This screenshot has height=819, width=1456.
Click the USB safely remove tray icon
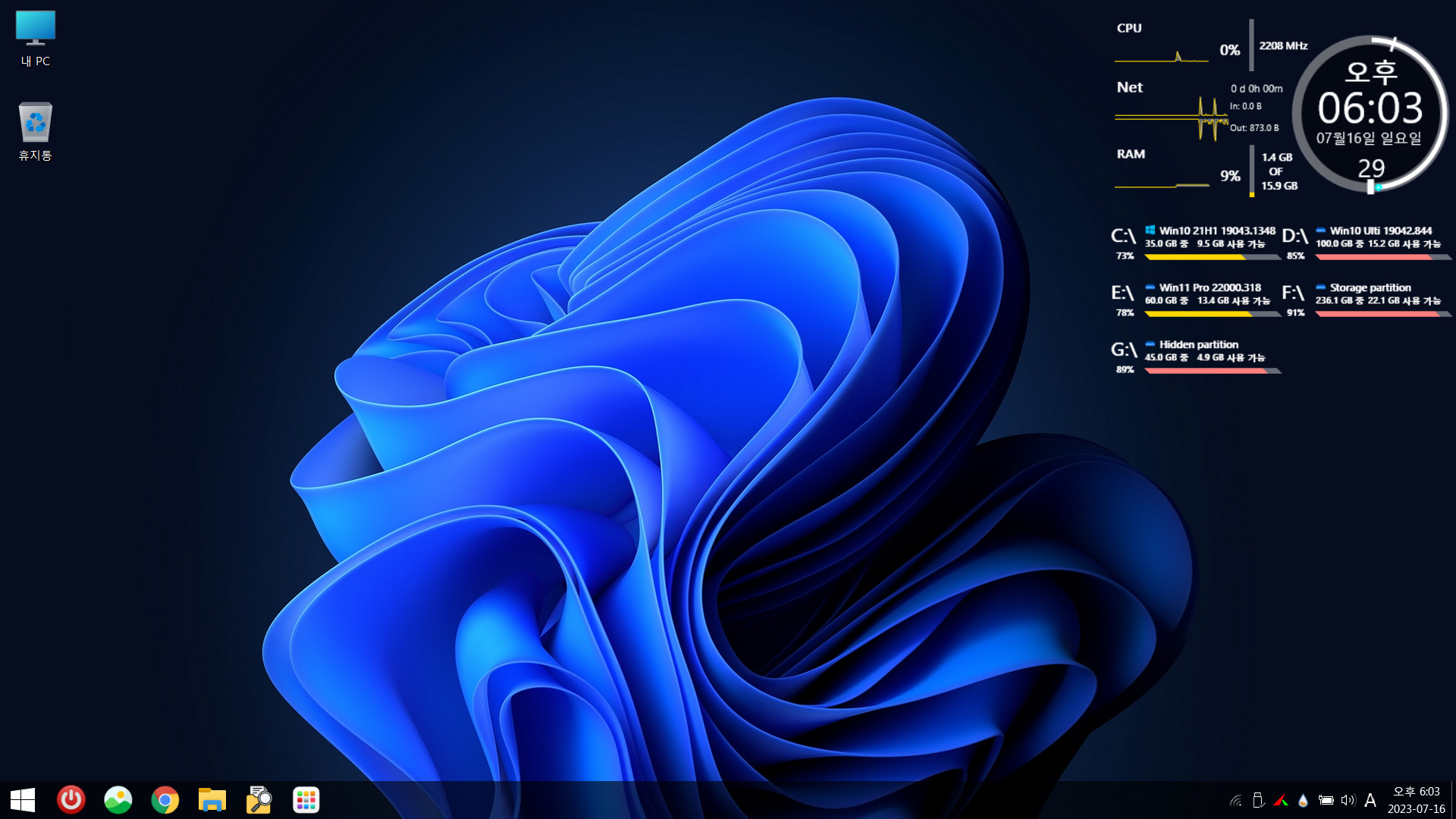1258,800
